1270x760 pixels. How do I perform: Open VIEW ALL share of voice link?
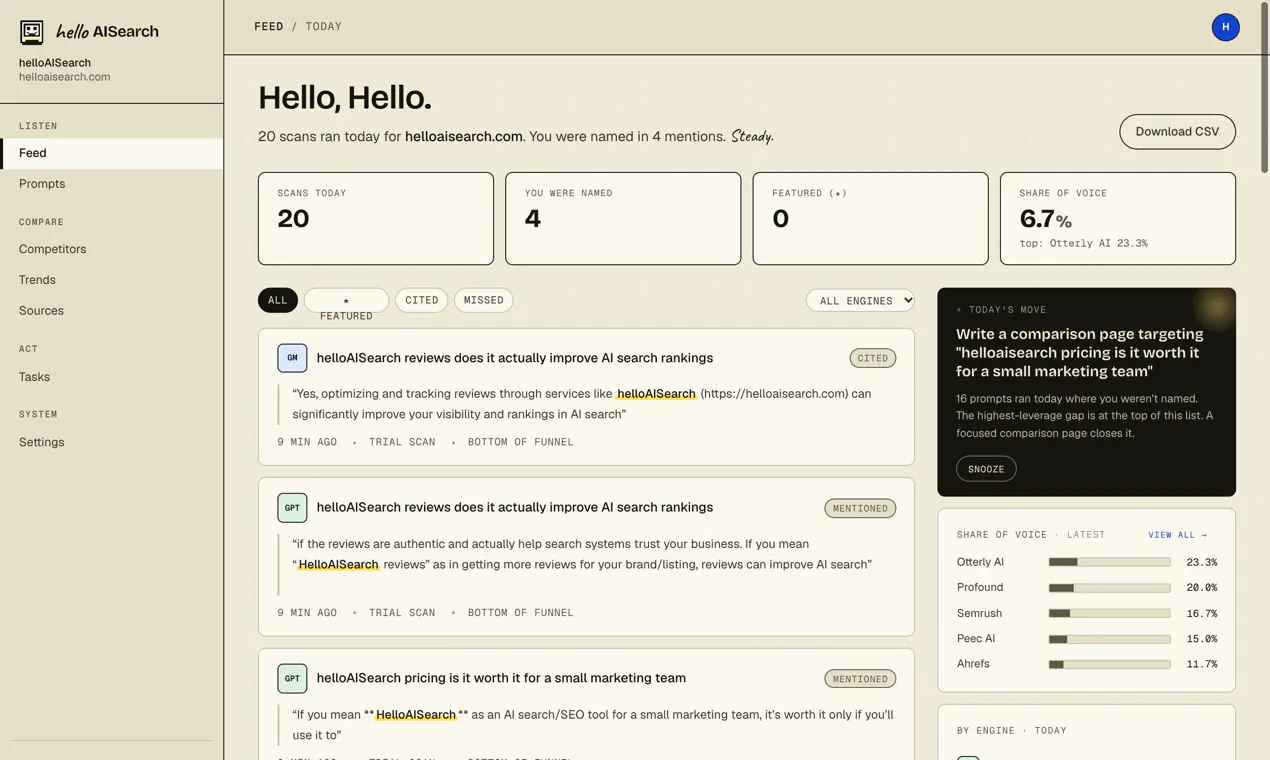[x=1177, y=535]
